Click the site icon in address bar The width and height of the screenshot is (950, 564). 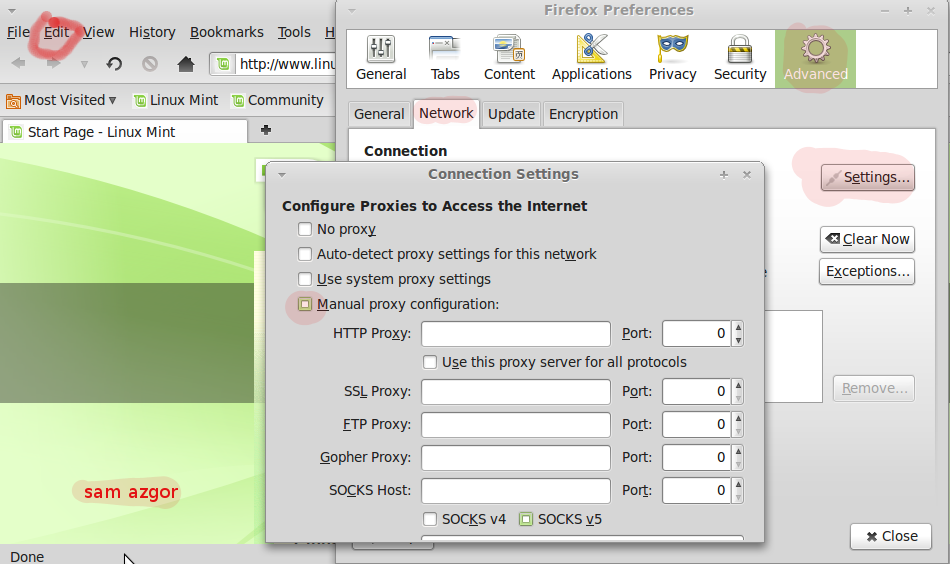coord(223,64)
